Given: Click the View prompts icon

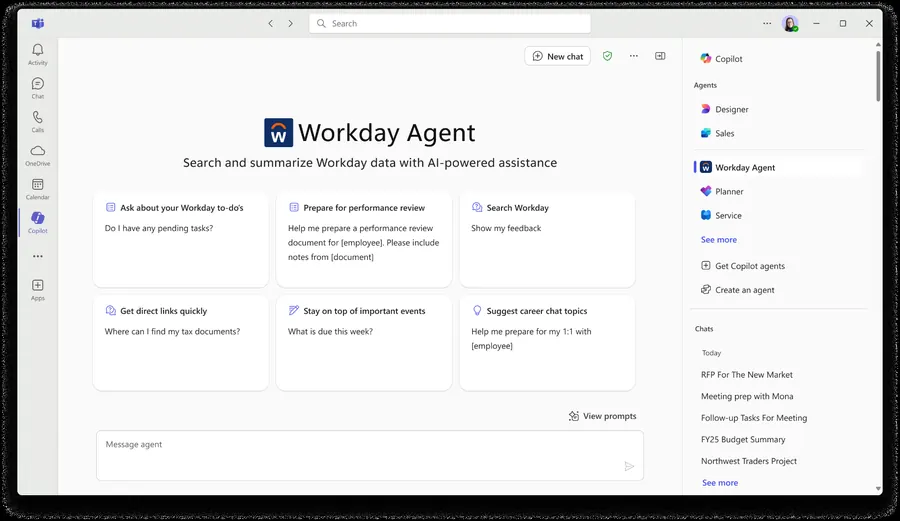Looking at the screenshot, I should pos(573,416).
